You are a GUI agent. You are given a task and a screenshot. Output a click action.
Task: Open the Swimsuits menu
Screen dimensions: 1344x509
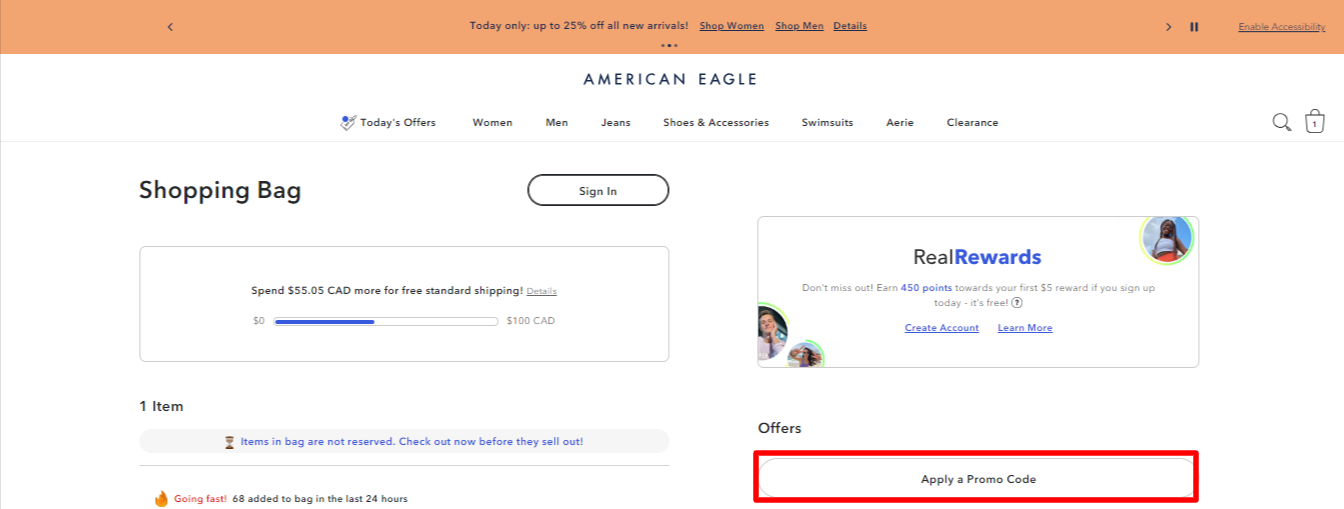pos(827,123)
